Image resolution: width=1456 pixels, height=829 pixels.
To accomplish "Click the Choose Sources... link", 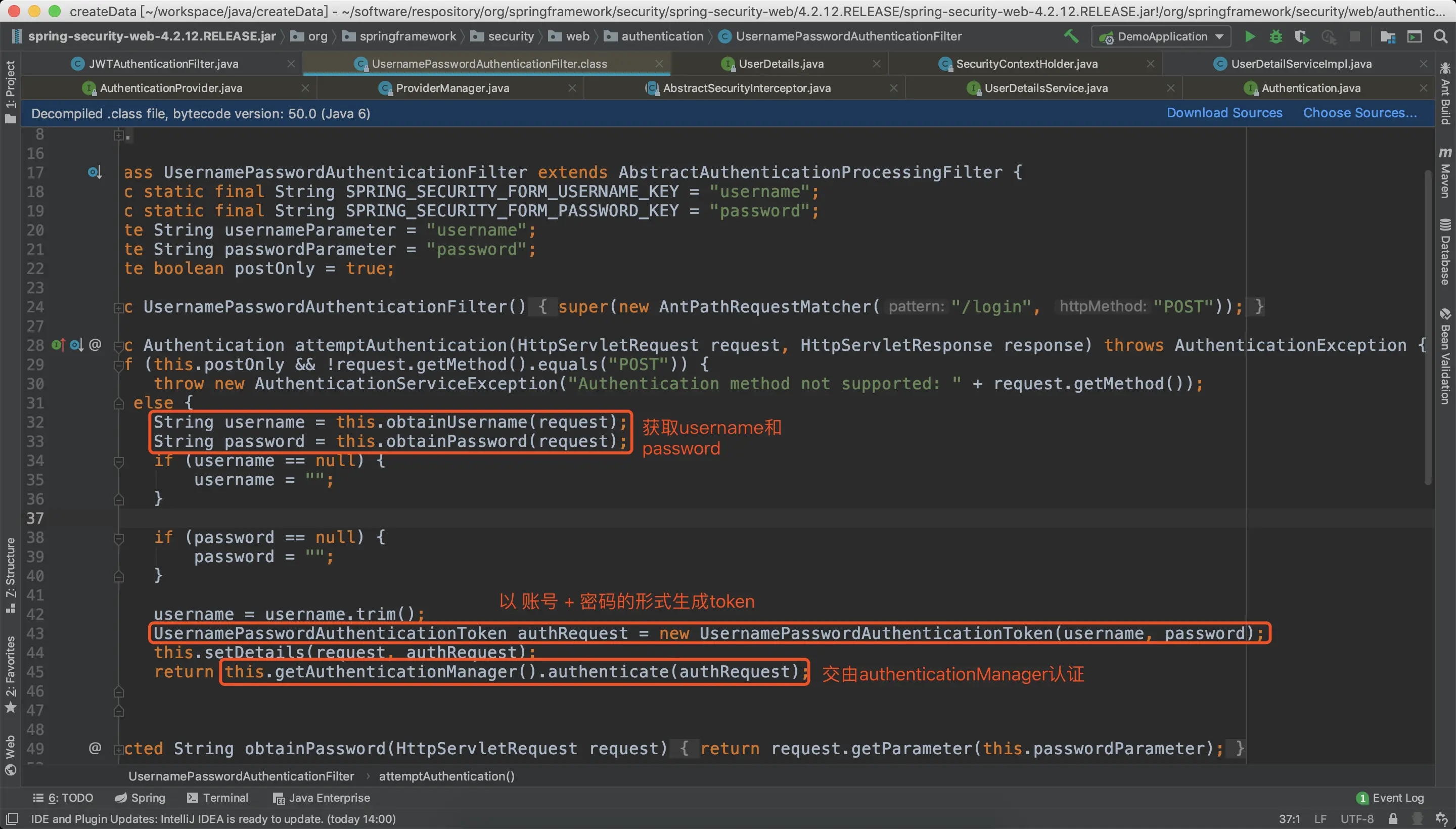I will click(x=1360, y=113).
